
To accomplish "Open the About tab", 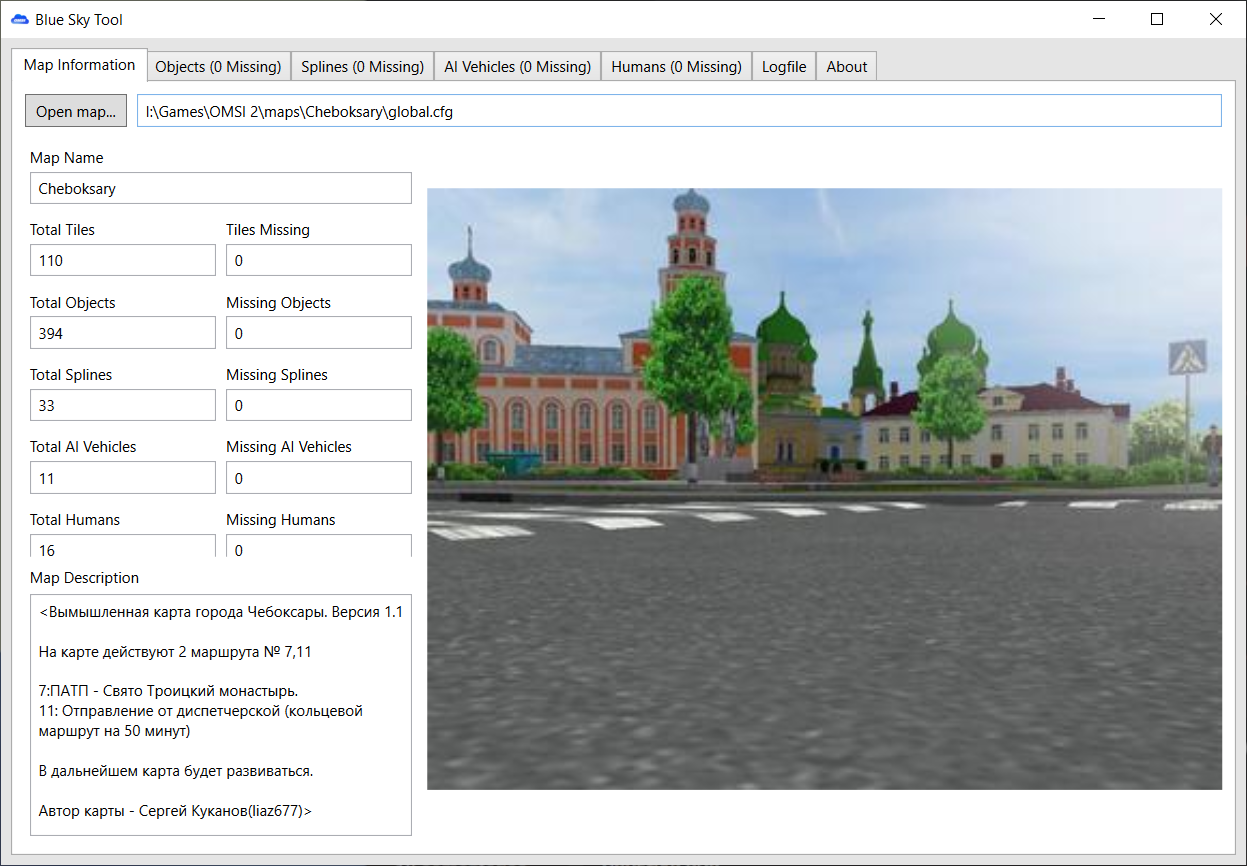I will [x=847, y=67].
